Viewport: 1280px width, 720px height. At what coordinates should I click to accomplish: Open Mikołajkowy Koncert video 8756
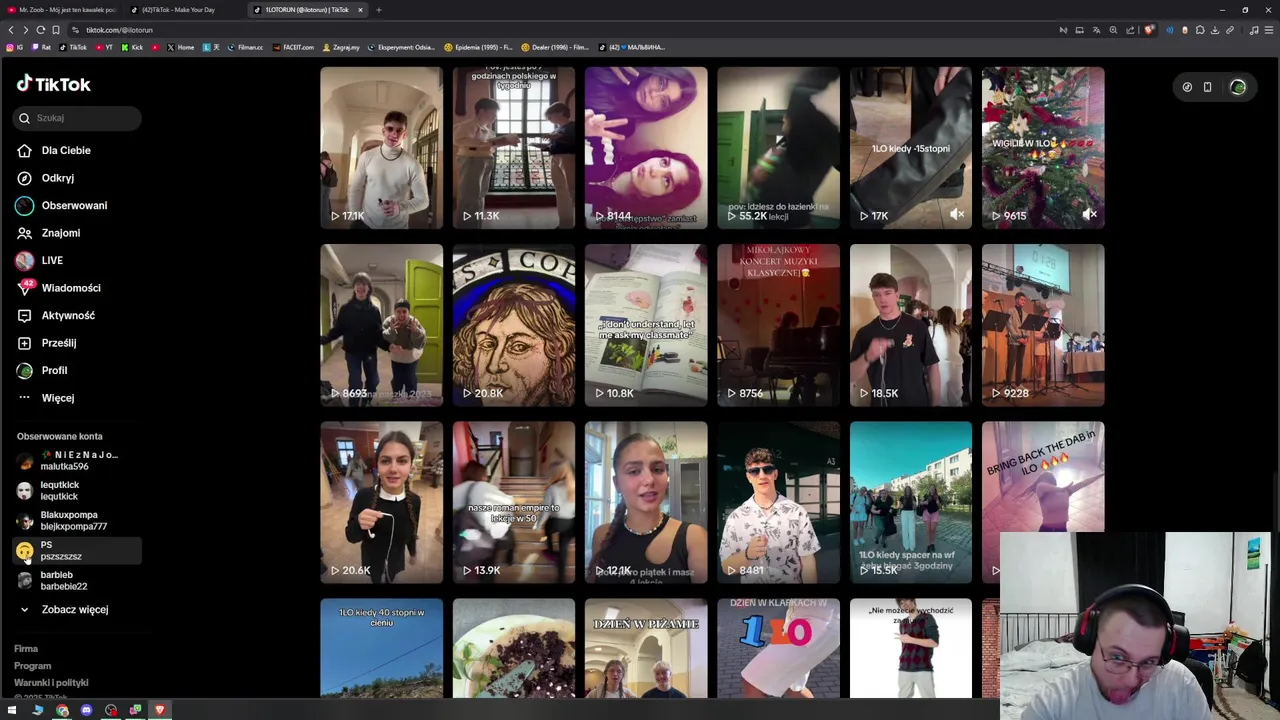tap(778, 325)
